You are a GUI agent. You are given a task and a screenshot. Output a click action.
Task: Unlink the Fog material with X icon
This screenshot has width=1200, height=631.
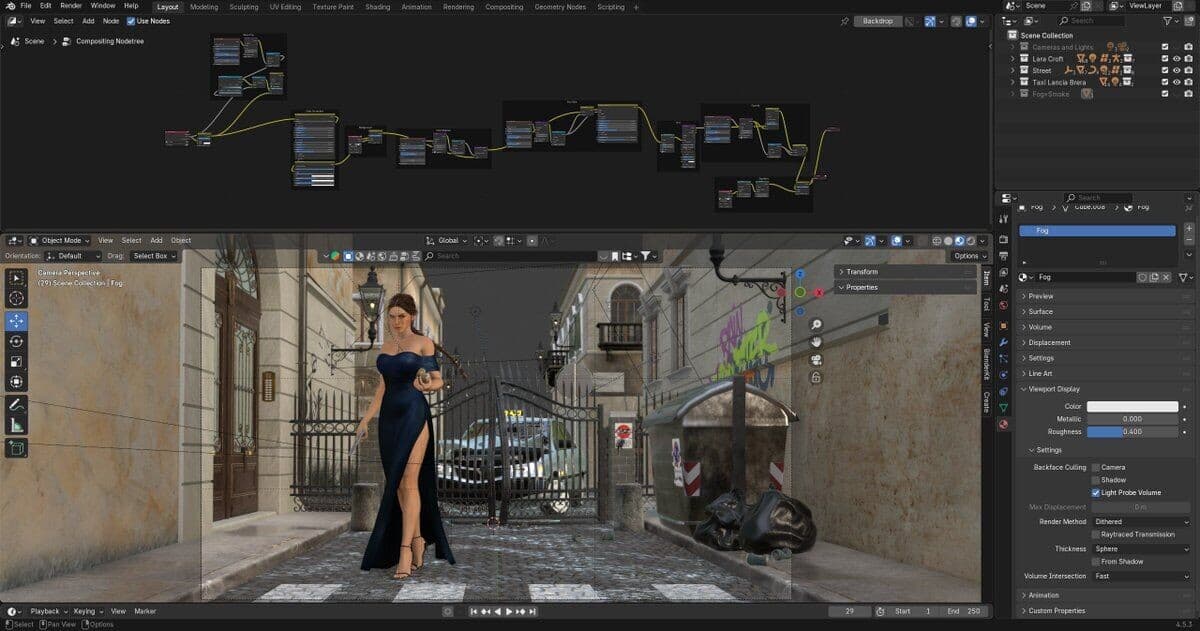(x=1166, y=277)
